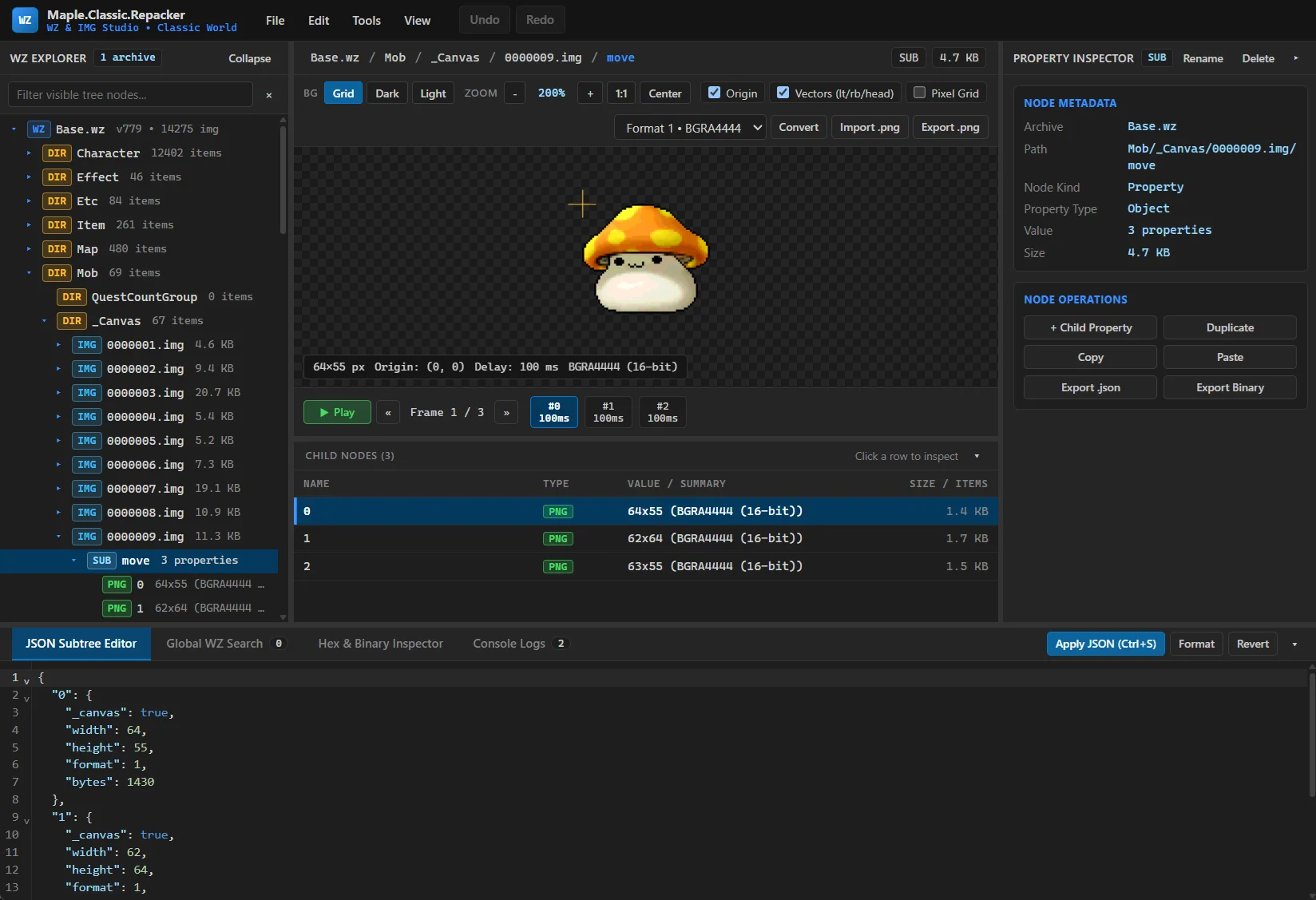1316x900 pixels.
Task: Advance to next frame with » button
Action: pyautogui.click(x=506, y=412)
